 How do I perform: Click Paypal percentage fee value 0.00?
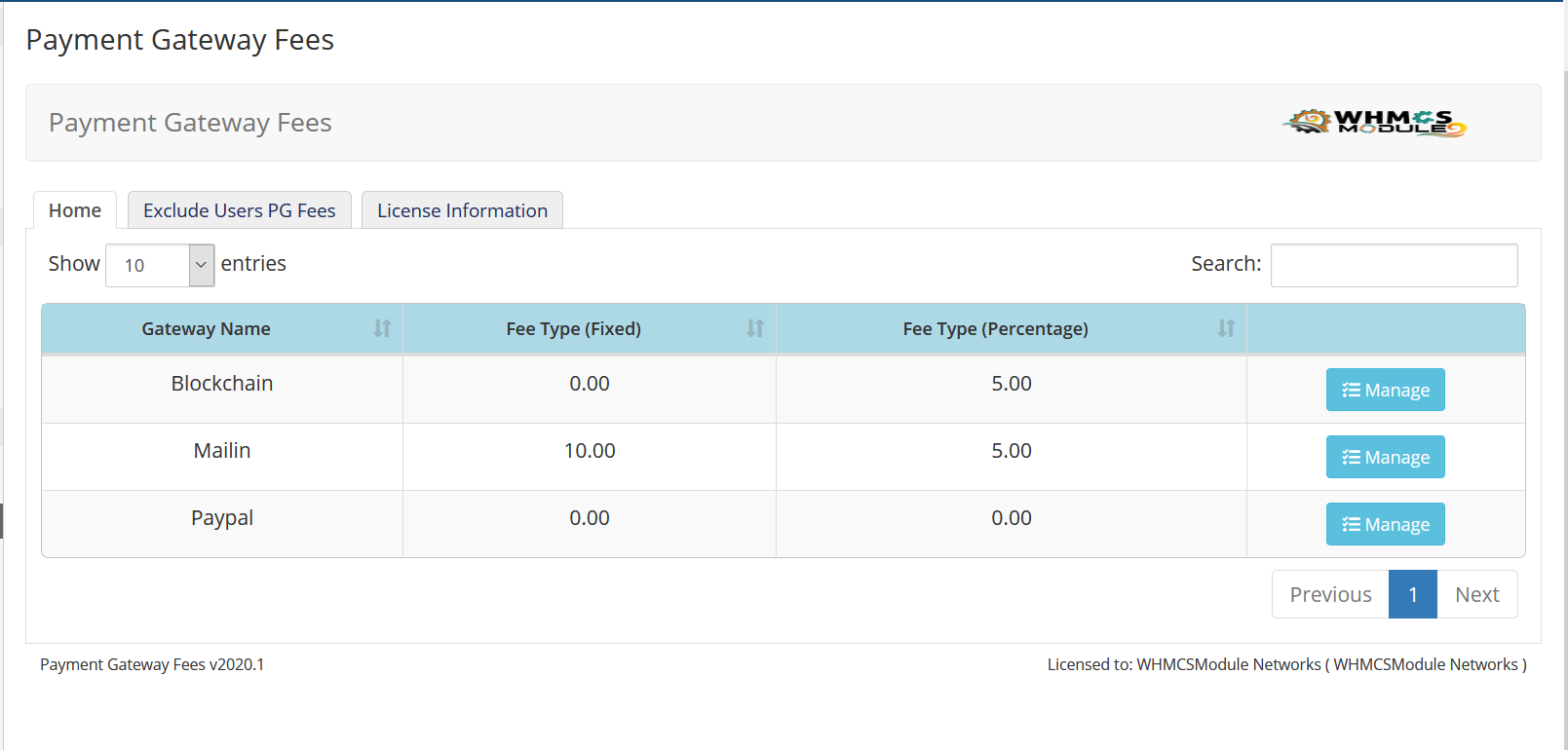[1012, 518]
